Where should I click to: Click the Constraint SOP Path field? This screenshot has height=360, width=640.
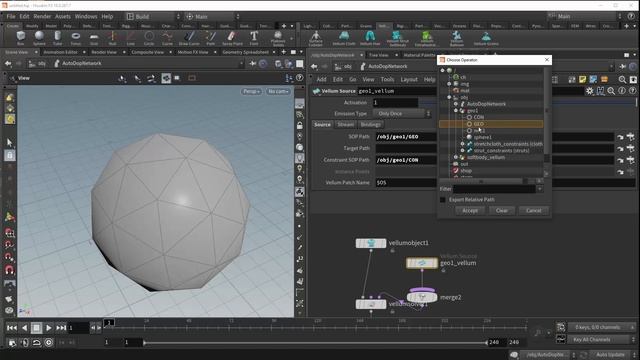click(x=406, y=160)
